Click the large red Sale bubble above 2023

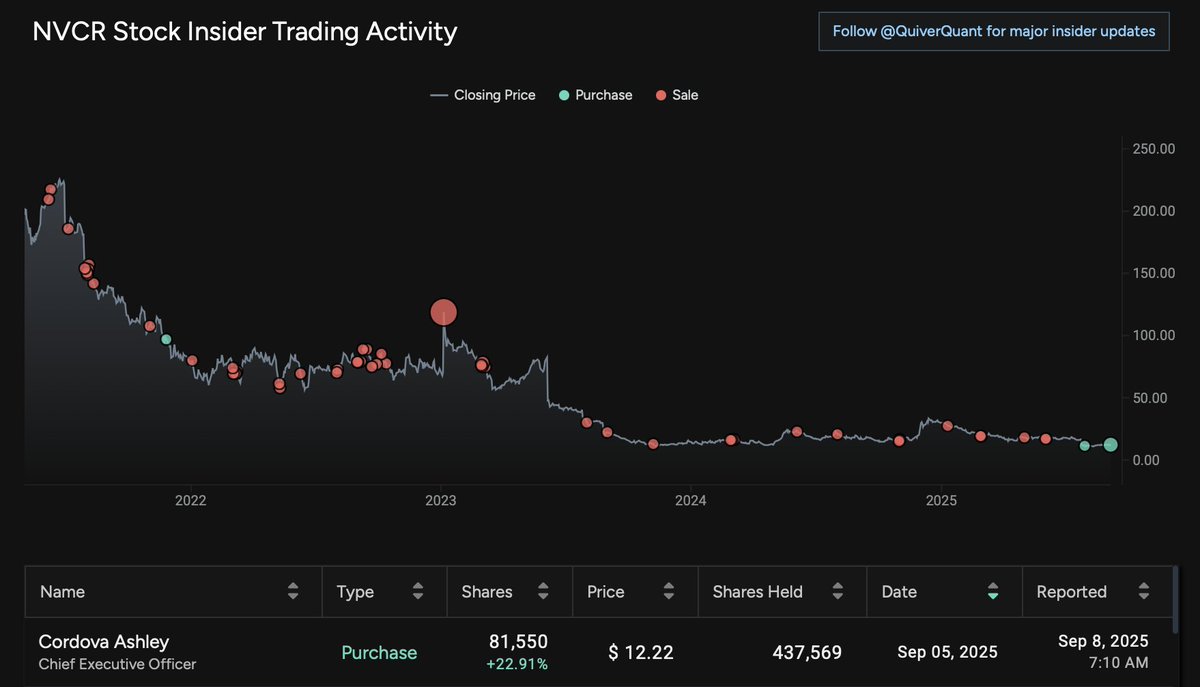[443, 312]
